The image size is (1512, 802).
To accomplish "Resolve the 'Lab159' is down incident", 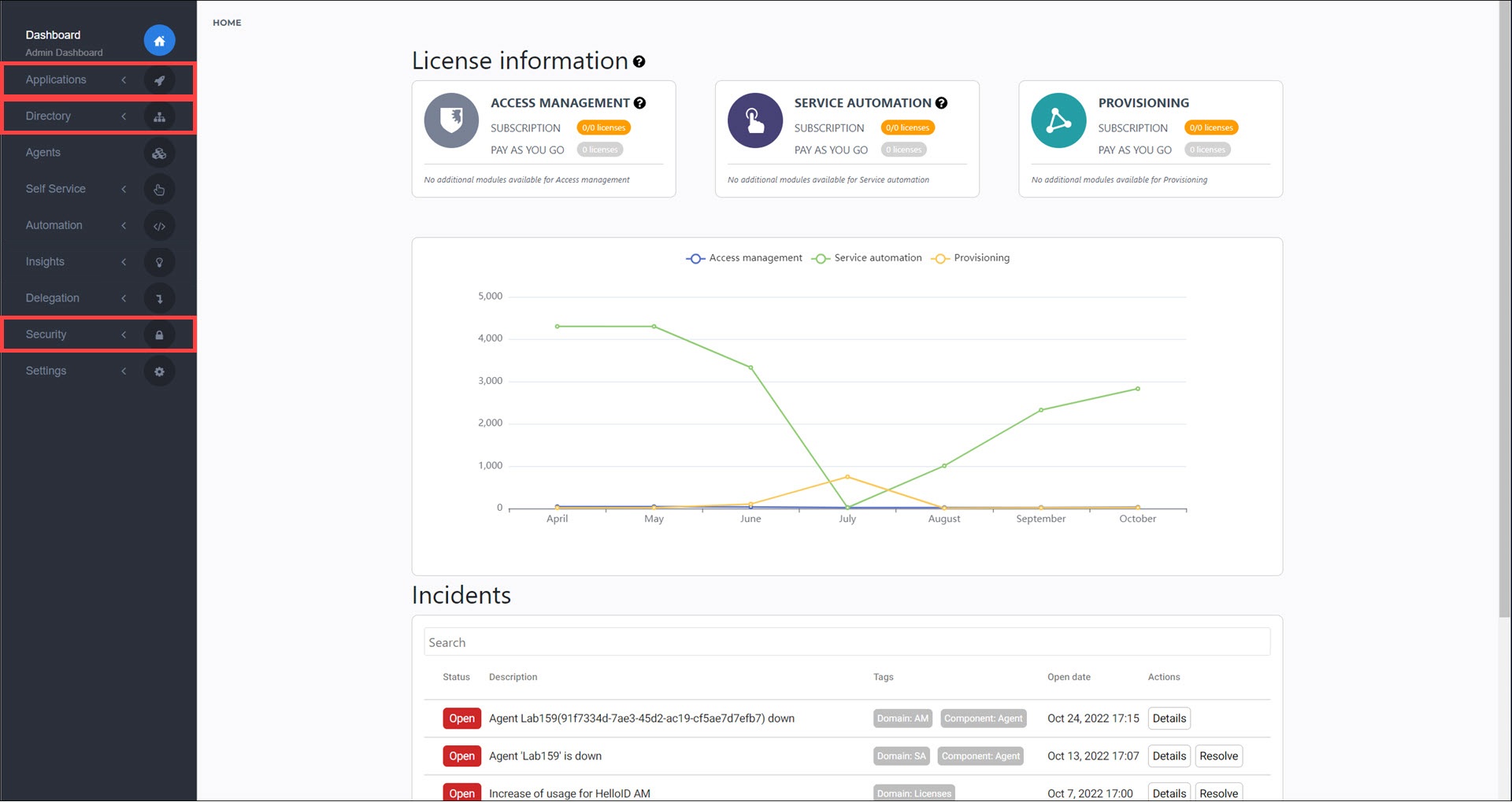I will tap(1218, 756).
